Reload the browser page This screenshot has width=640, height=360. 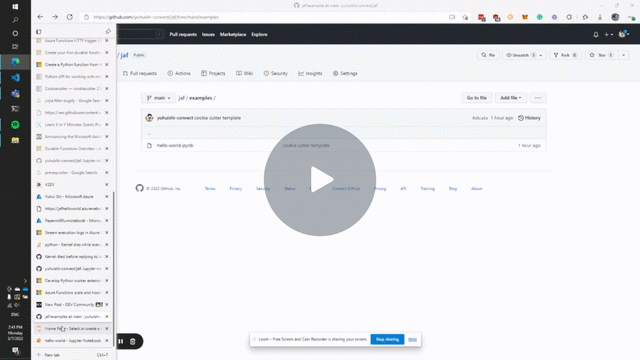click(x=70, y=17)
